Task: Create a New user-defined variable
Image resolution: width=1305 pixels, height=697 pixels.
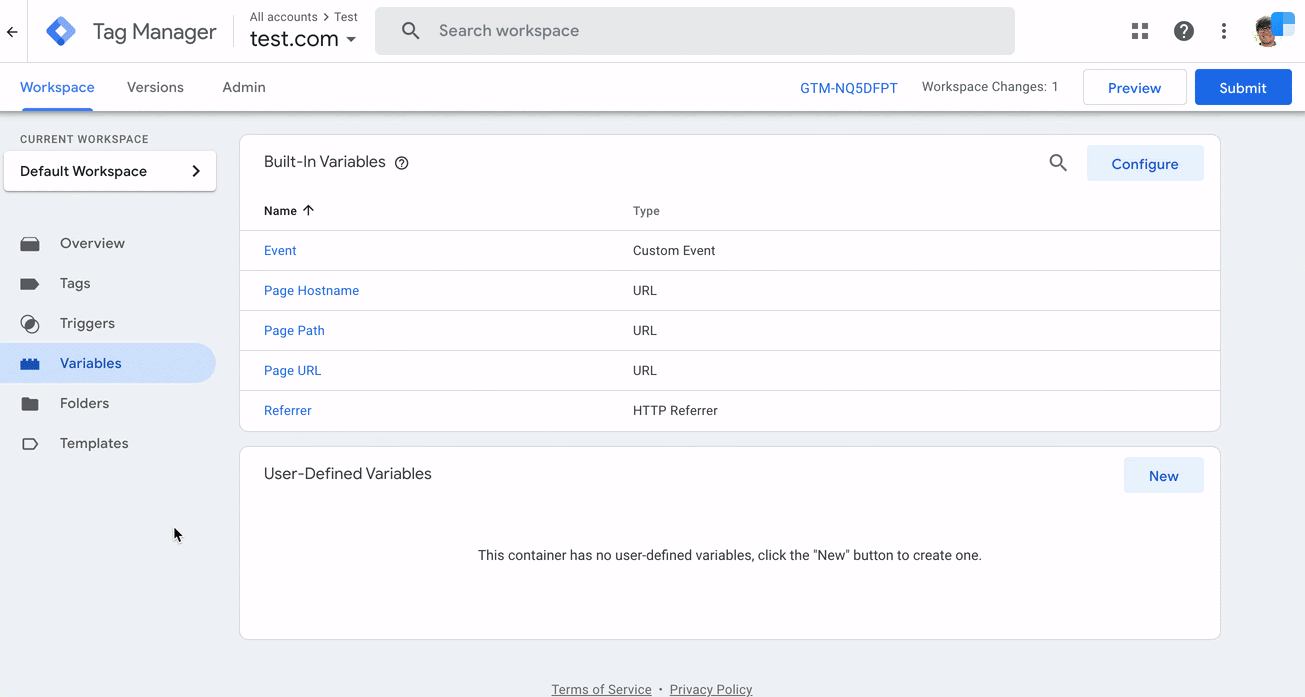Action: pos(1163,476)
